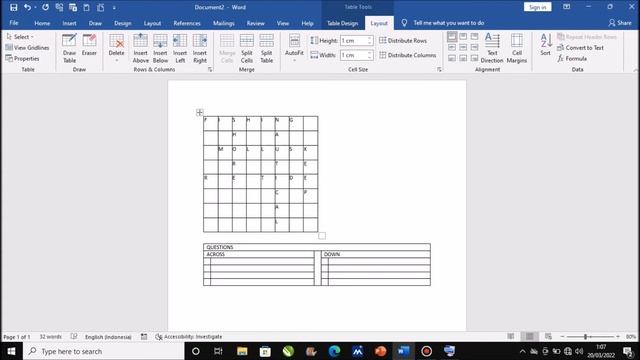This screenshot has height=360, width=640.
Task: Open Cell Margins settings
Action: pyautogui.click(x=517, y=48)
